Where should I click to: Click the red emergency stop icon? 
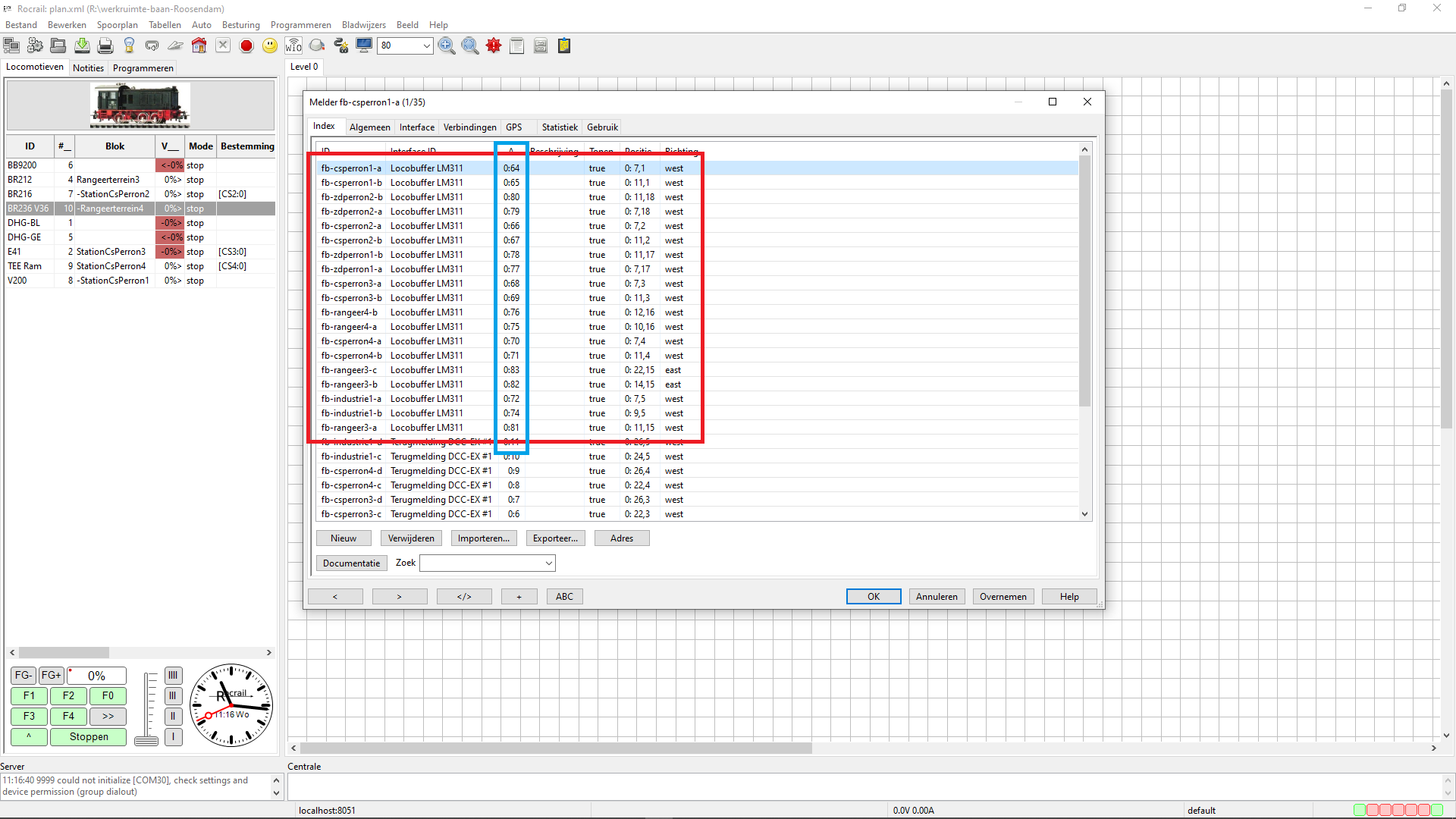[x=246, y=46]
